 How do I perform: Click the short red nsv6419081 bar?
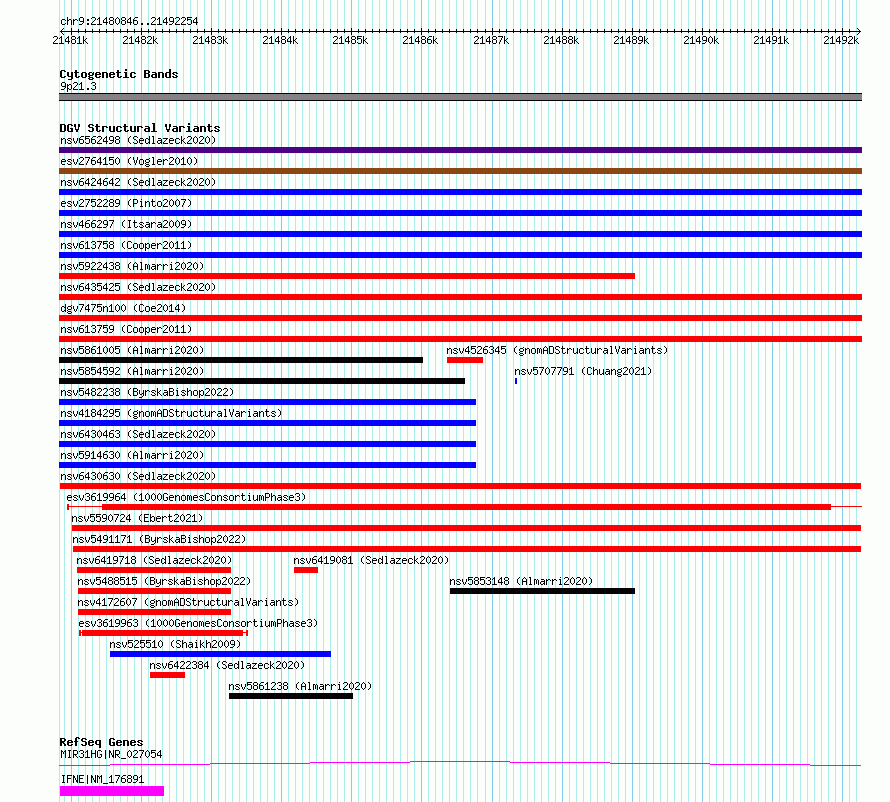tap(306, 570)
